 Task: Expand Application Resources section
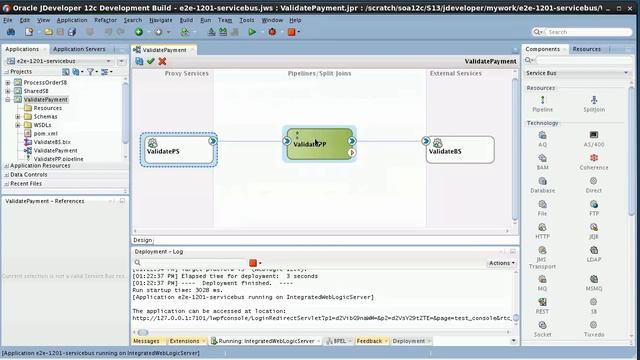[x=7, y=166]
